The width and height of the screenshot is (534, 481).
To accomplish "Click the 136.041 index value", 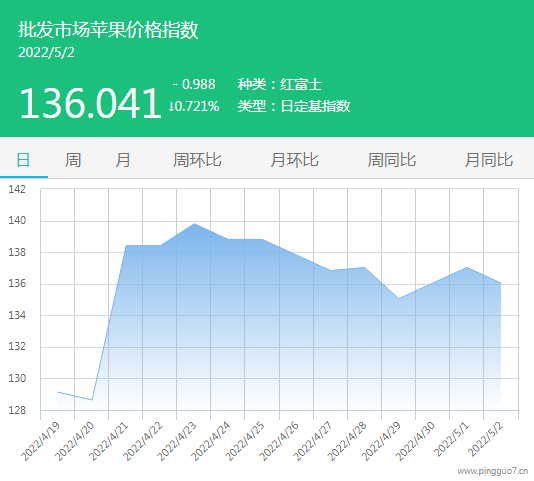I will pos(90,103).
